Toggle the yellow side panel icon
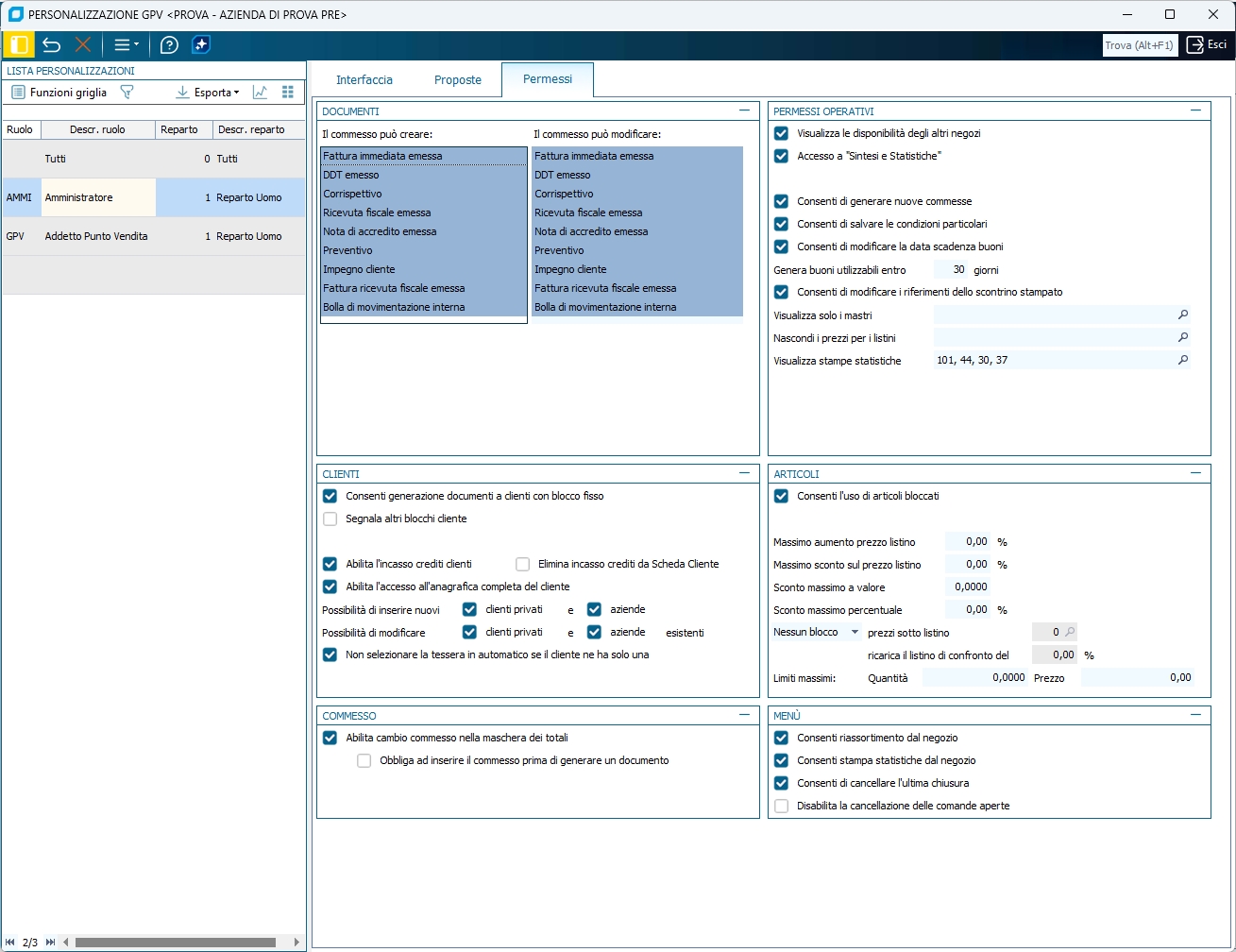This screenshot has height=952, width=1236. point(19,44)
